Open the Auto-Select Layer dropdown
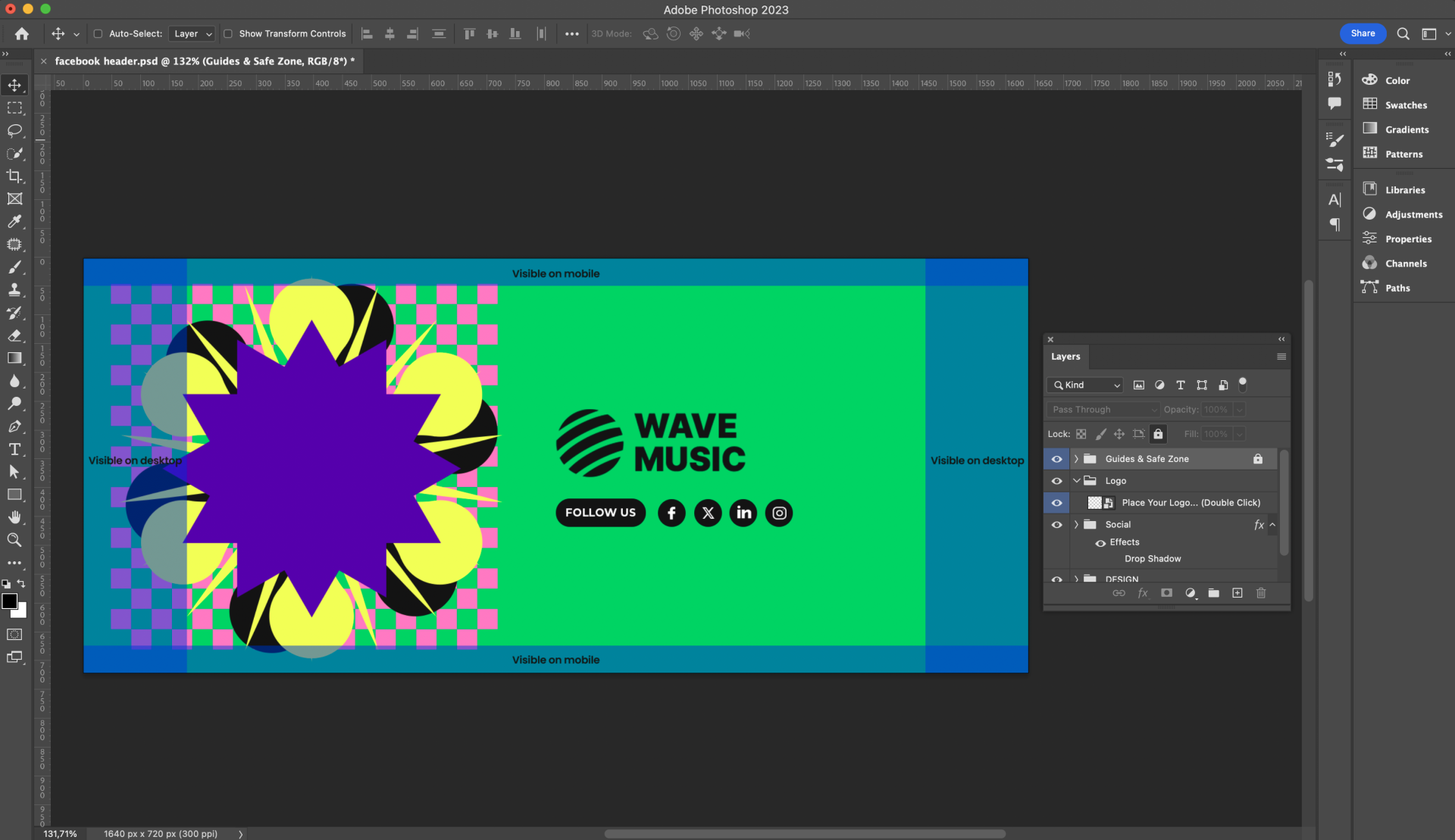This screenshot has height=840, width=1455. pos(192,33)
